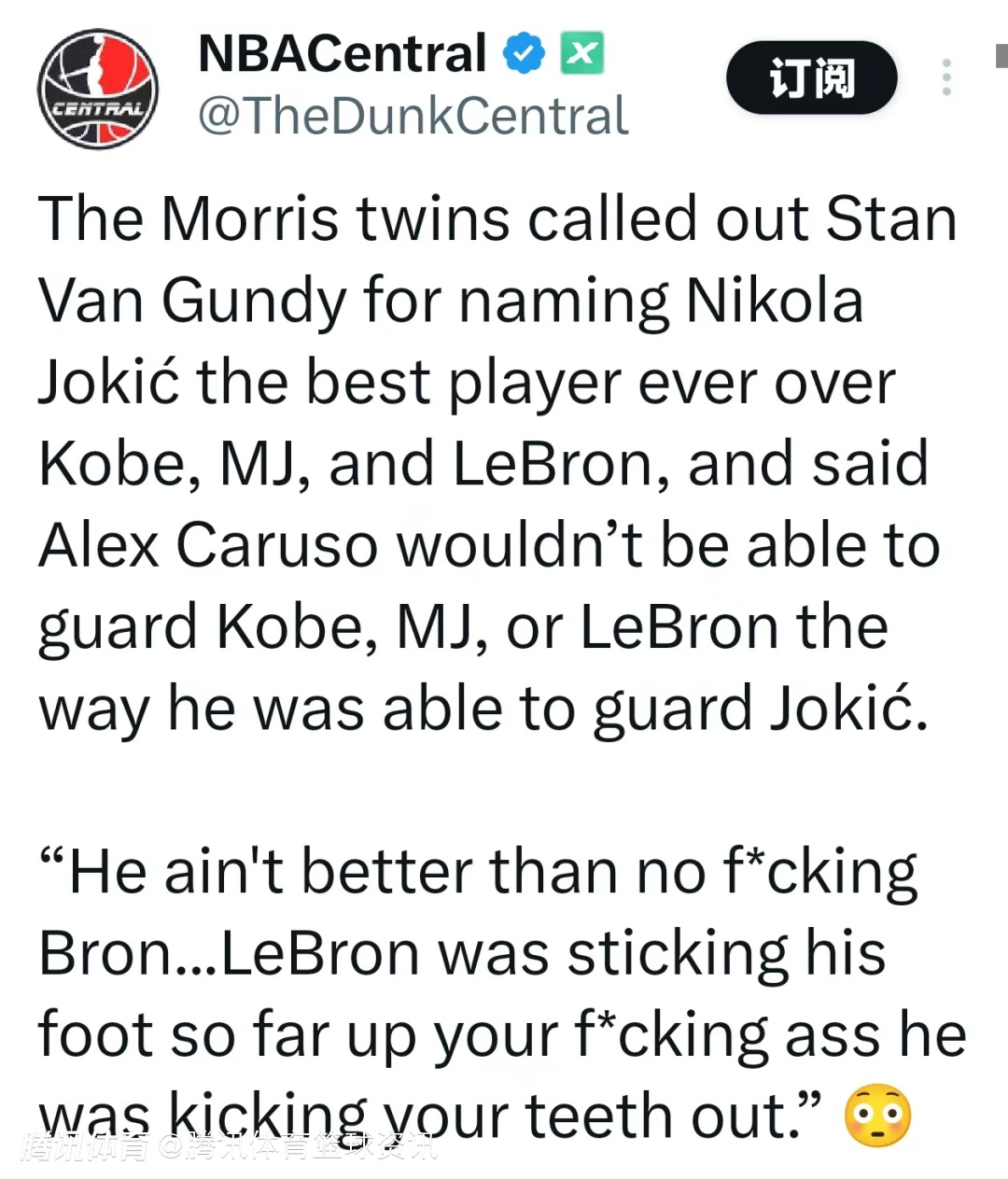The image size is (1008, 1179).
Task: Open the @TheDunkCentral handle link
Action: 413,116
